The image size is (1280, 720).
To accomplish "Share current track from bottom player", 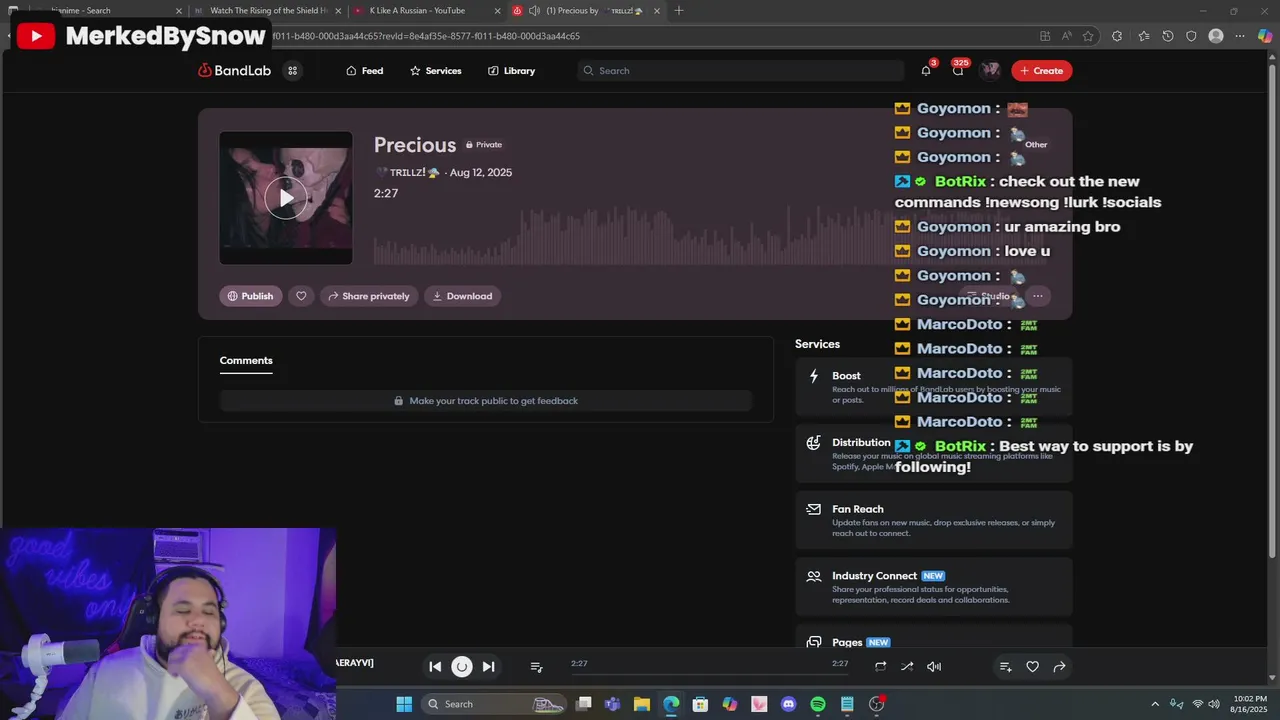I will tap(1059, 667).
